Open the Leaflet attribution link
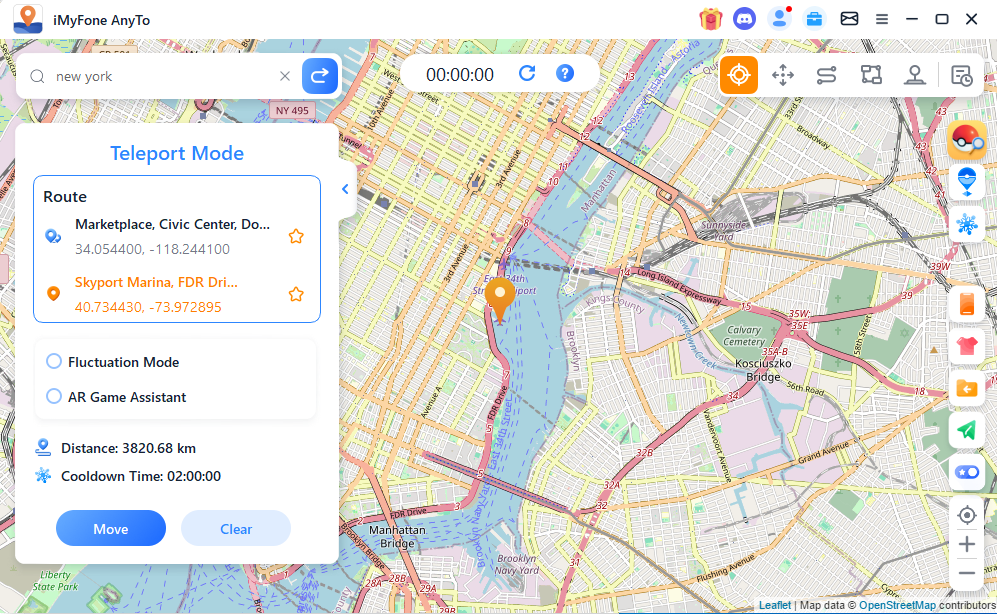997x614 pixels. (x=774, y=605)
